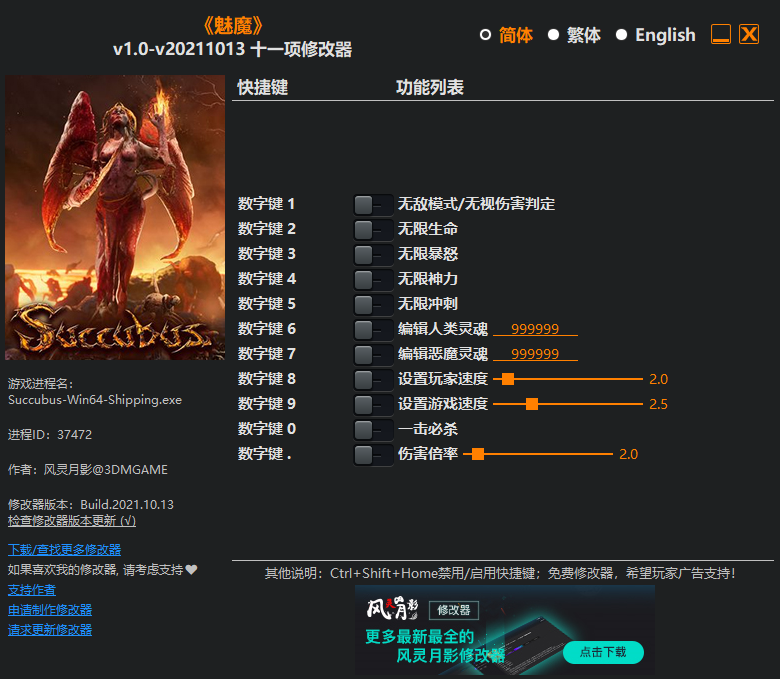780x679 pixels.
Task: Click 风灵月影 logo in banner
Action: click(392, 609)
